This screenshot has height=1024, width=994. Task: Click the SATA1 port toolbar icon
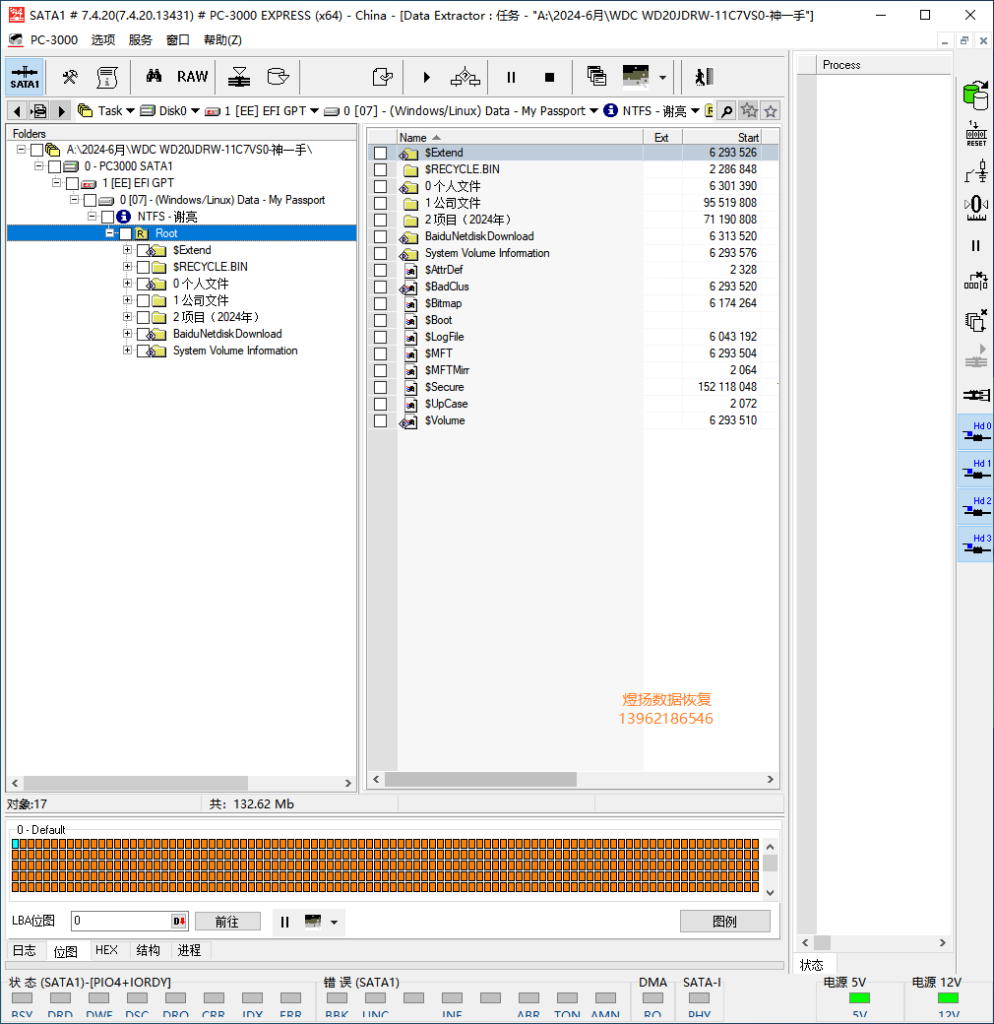[x=25, y=77]
